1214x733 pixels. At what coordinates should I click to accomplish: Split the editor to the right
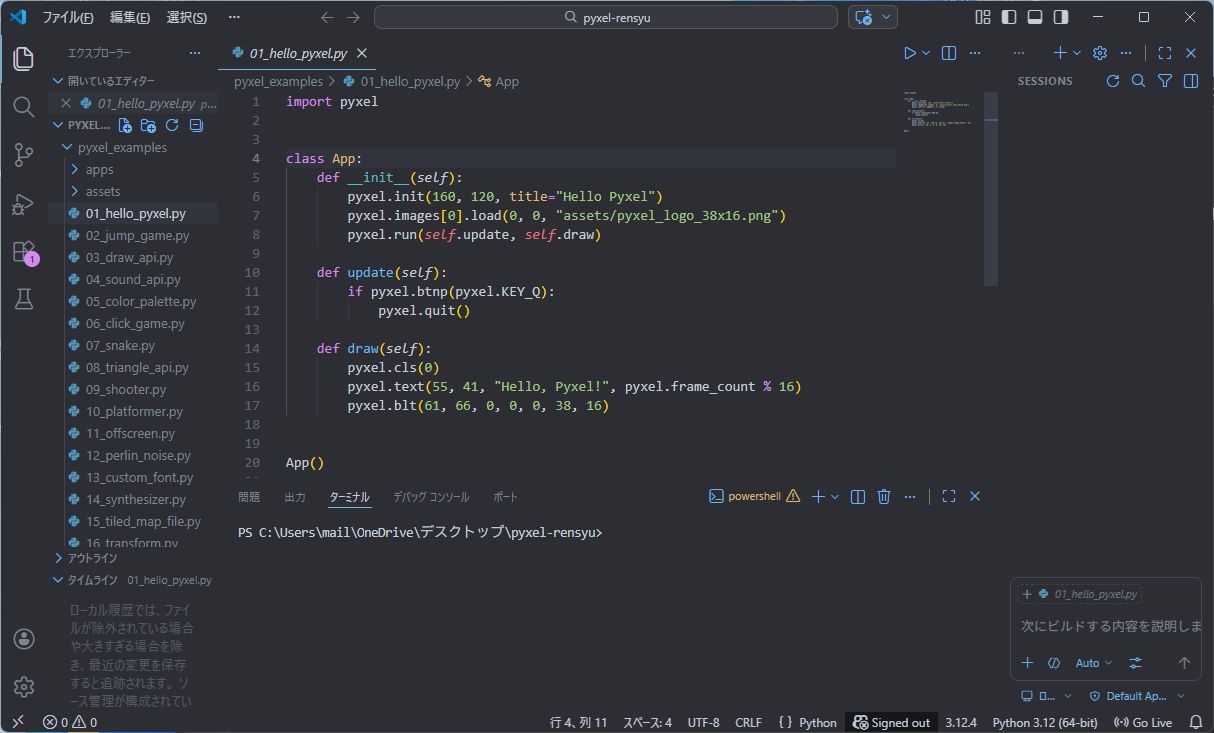pyautogui.click(x=949, y=53)
